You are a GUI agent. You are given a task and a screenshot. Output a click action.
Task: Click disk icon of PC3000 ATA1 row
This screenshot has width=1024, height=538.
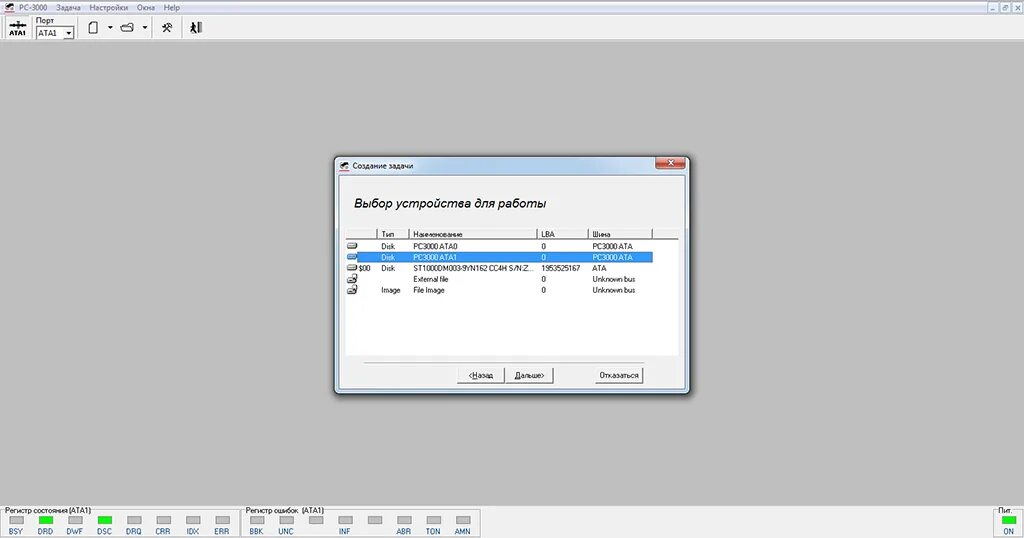[352, 257]
